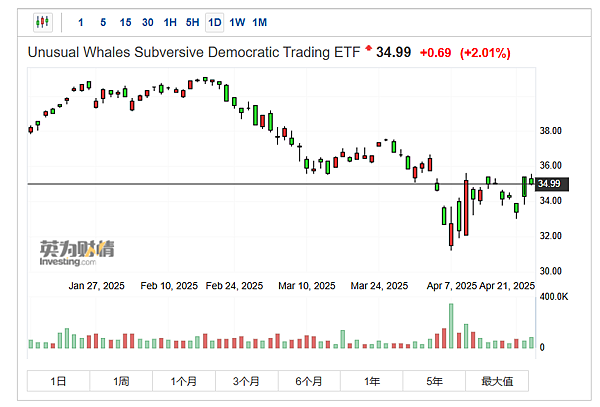Select the 15 minute interval
This screenshot has height=407, width=600.
125,23
